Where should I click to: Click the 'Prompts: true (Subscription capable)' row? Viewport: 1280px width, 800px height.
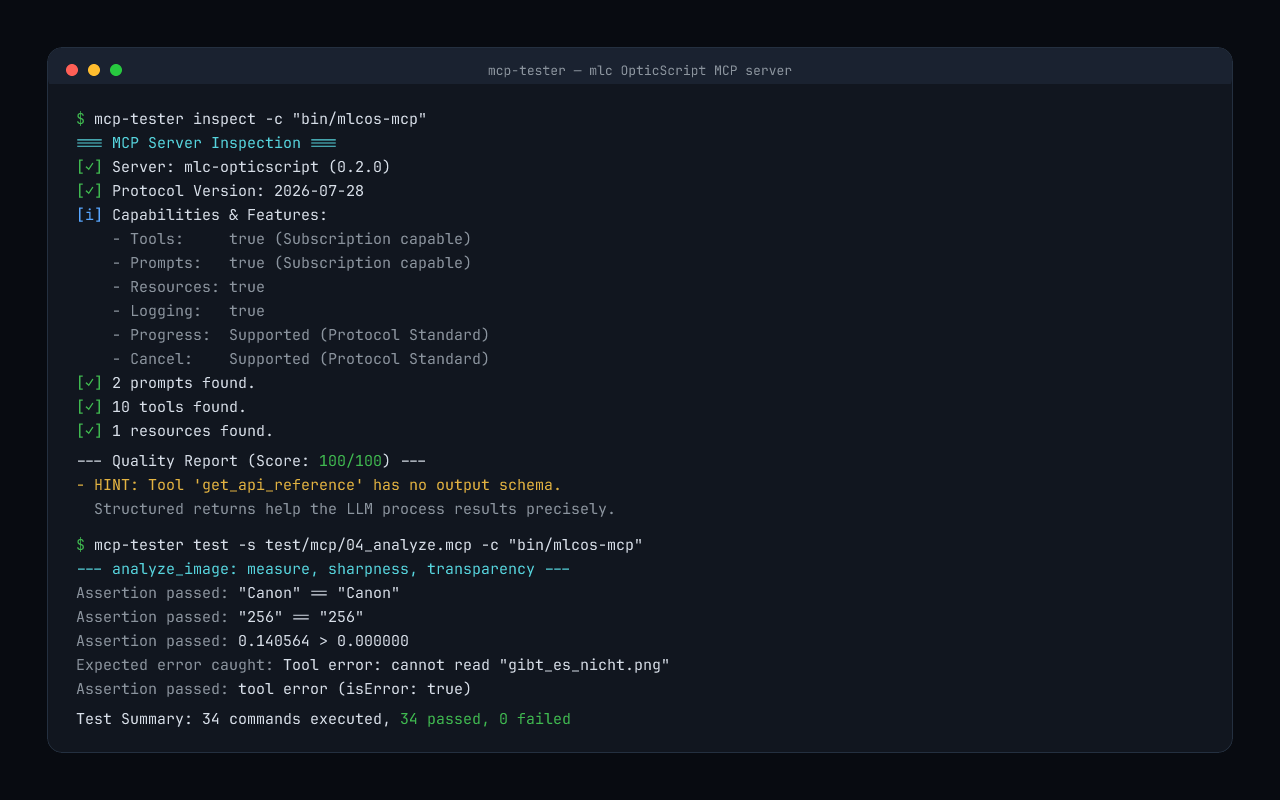(292, 263)
